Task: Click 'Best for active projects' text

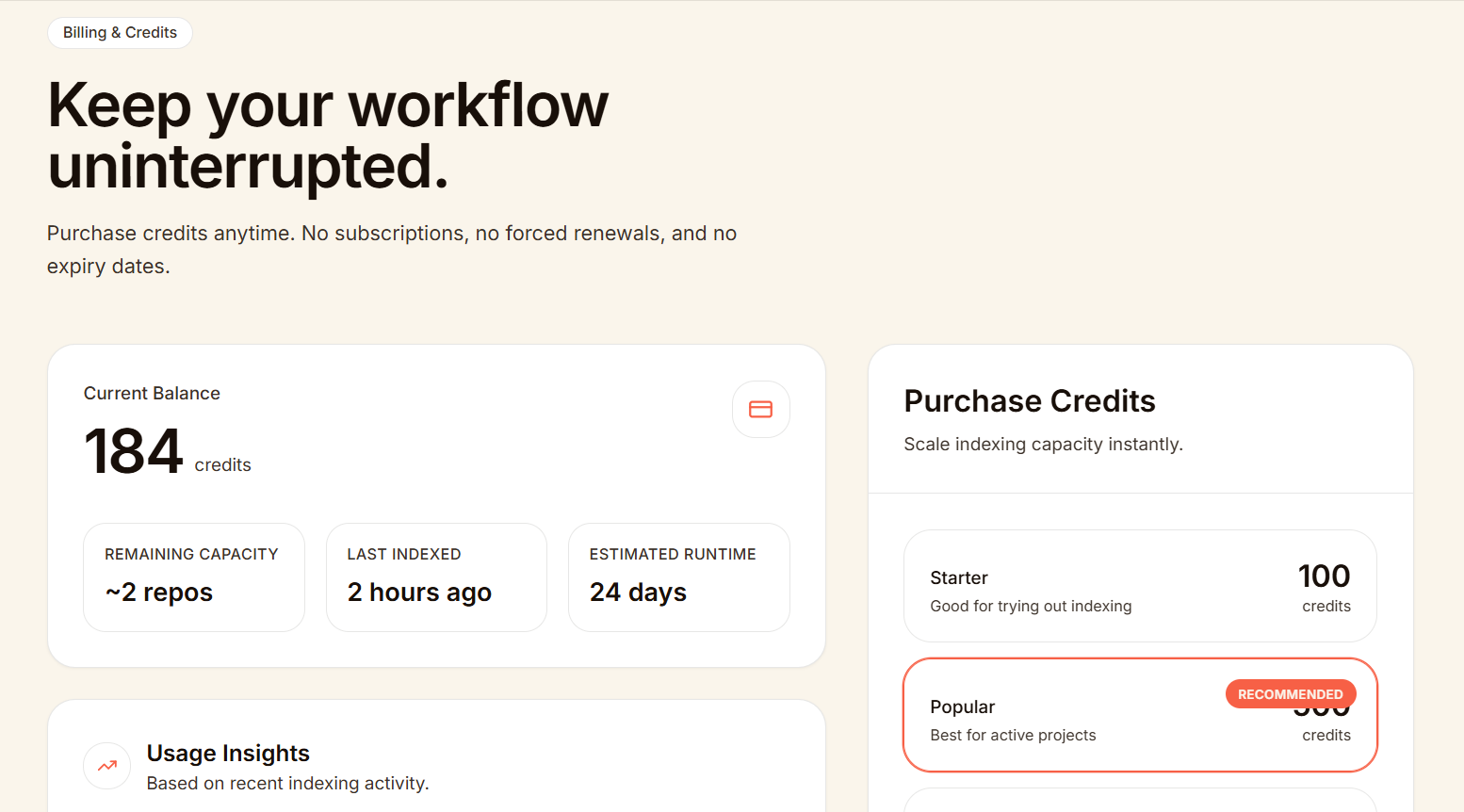Action: [1013, 735]
